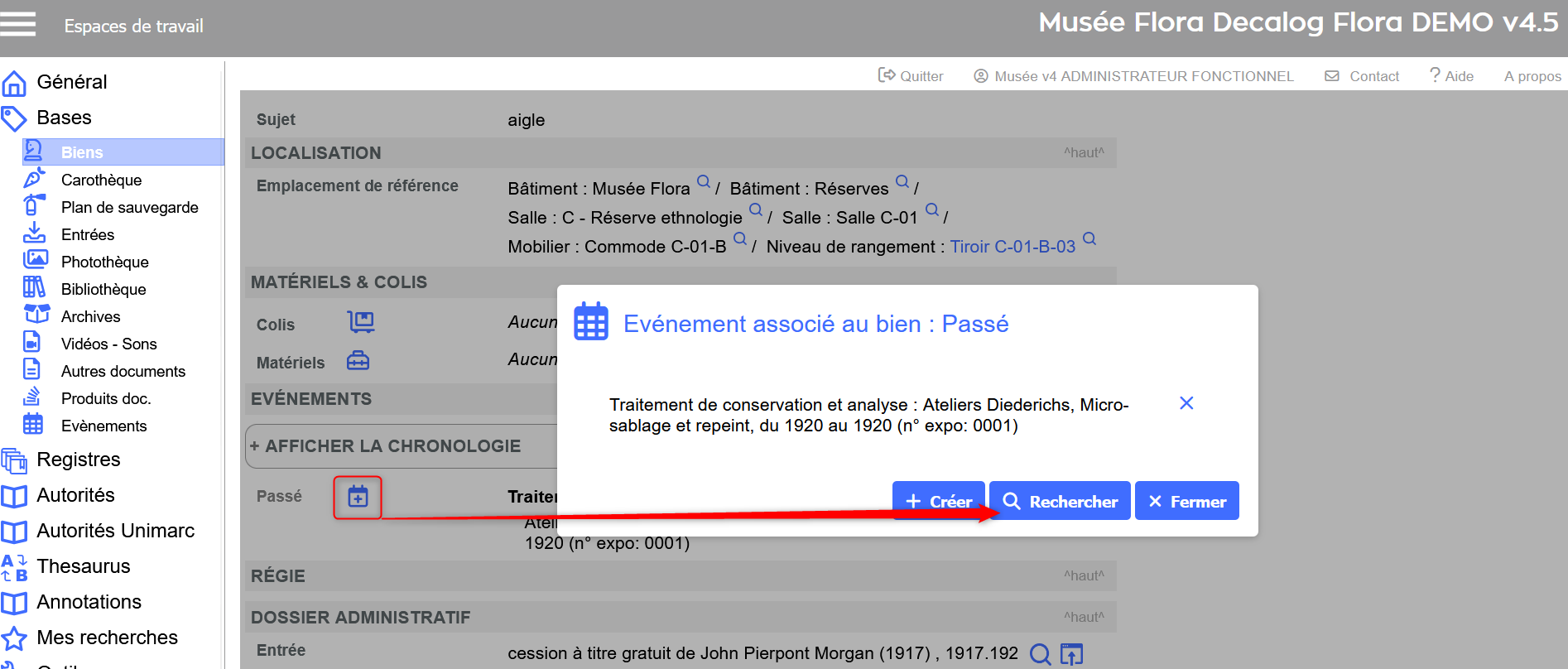This screenshot has width=1568, height=669.
Task: Expand the Registres menu section
Action: (79, 460)
